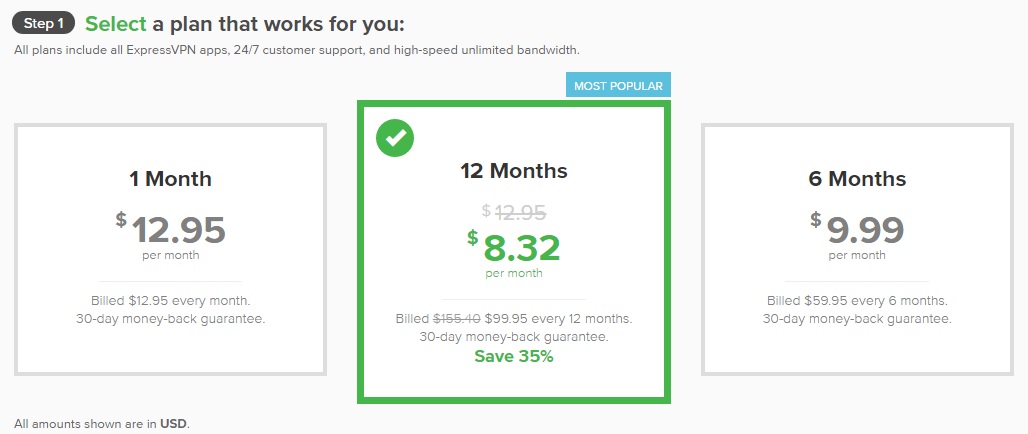Click the 12 Months 30-day money-back guarantee text
The image size is (1028, 434).
(x=514, y=338)
